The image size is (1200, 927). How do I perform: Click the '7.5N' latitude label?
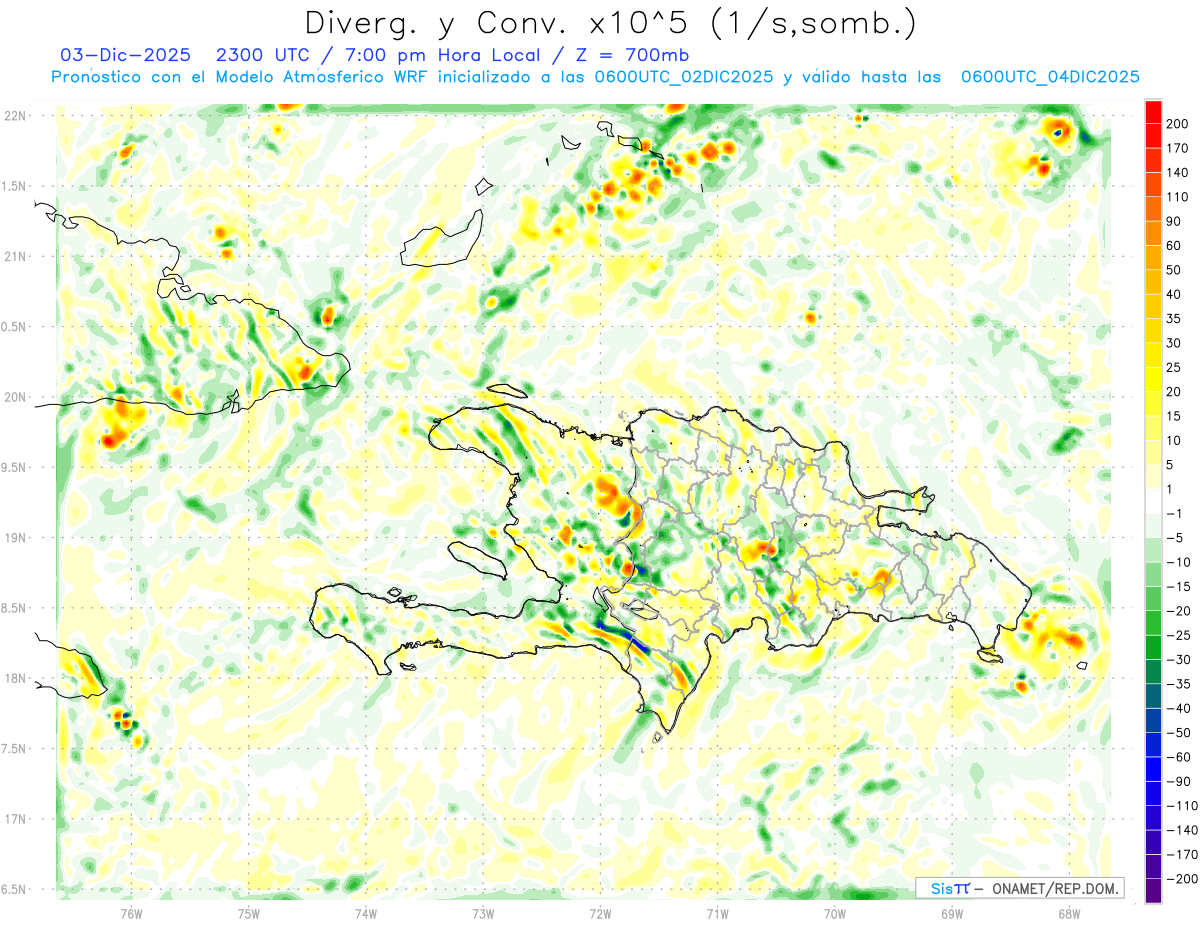(x=15, y=749)
